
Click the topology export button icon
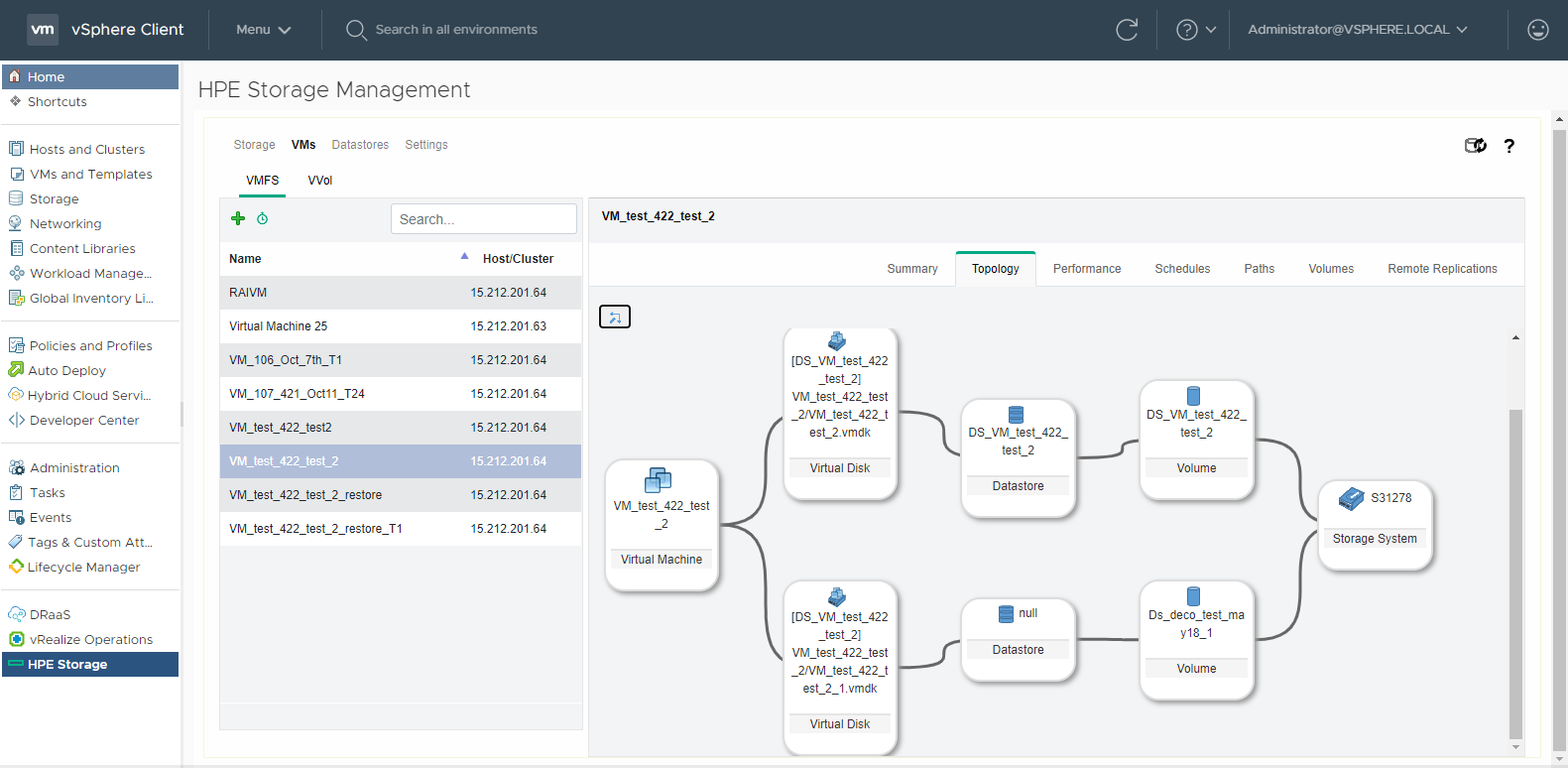point(615,317)
